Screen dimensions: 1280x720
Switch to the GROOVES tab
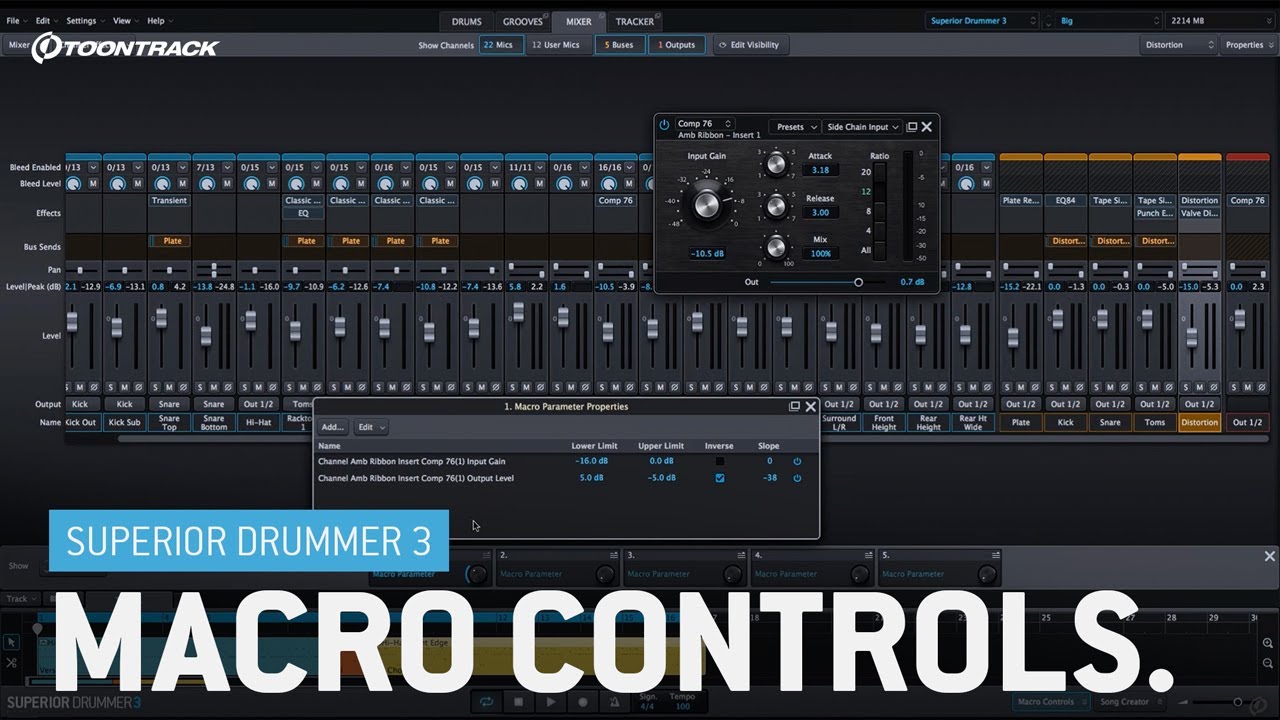click(522, 21)
